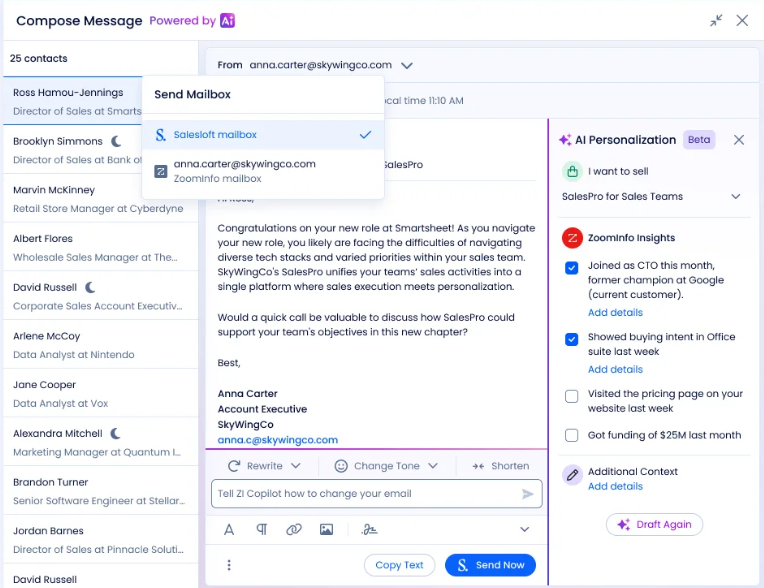Click the Change Tone smiley icon
Viewport: 764px width, 588px height.
341,466
